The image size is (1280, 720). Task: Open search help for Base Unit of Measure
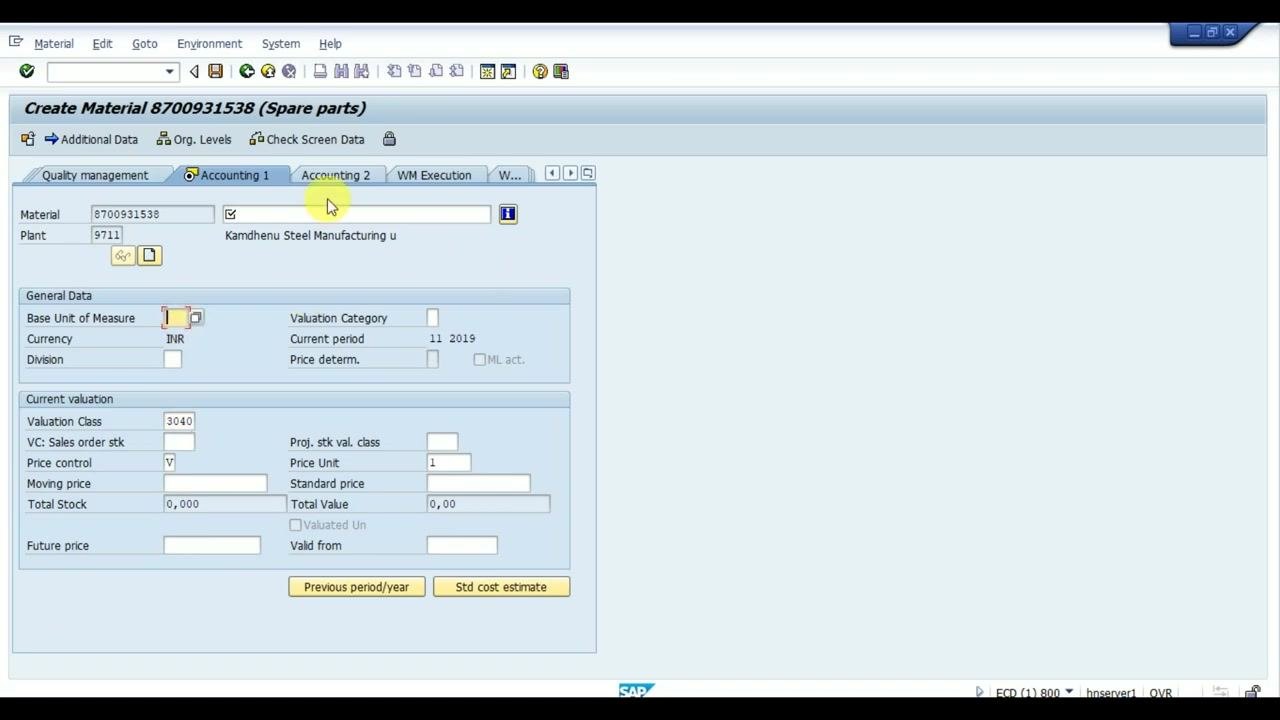point(196,318)
